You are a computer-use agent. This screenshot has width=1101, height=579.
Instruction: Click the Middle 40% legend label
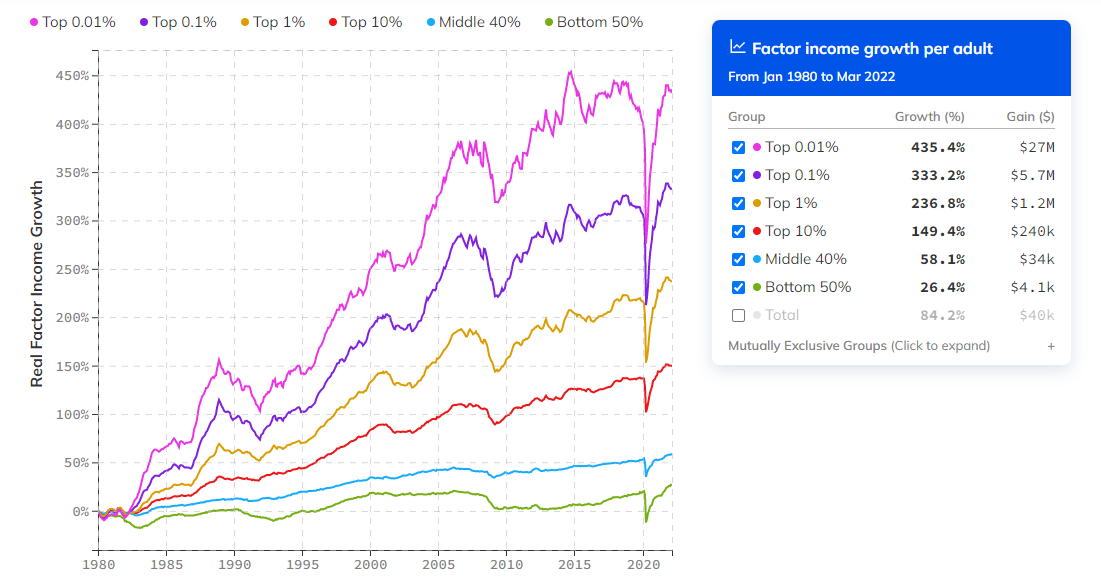[480, 22]
